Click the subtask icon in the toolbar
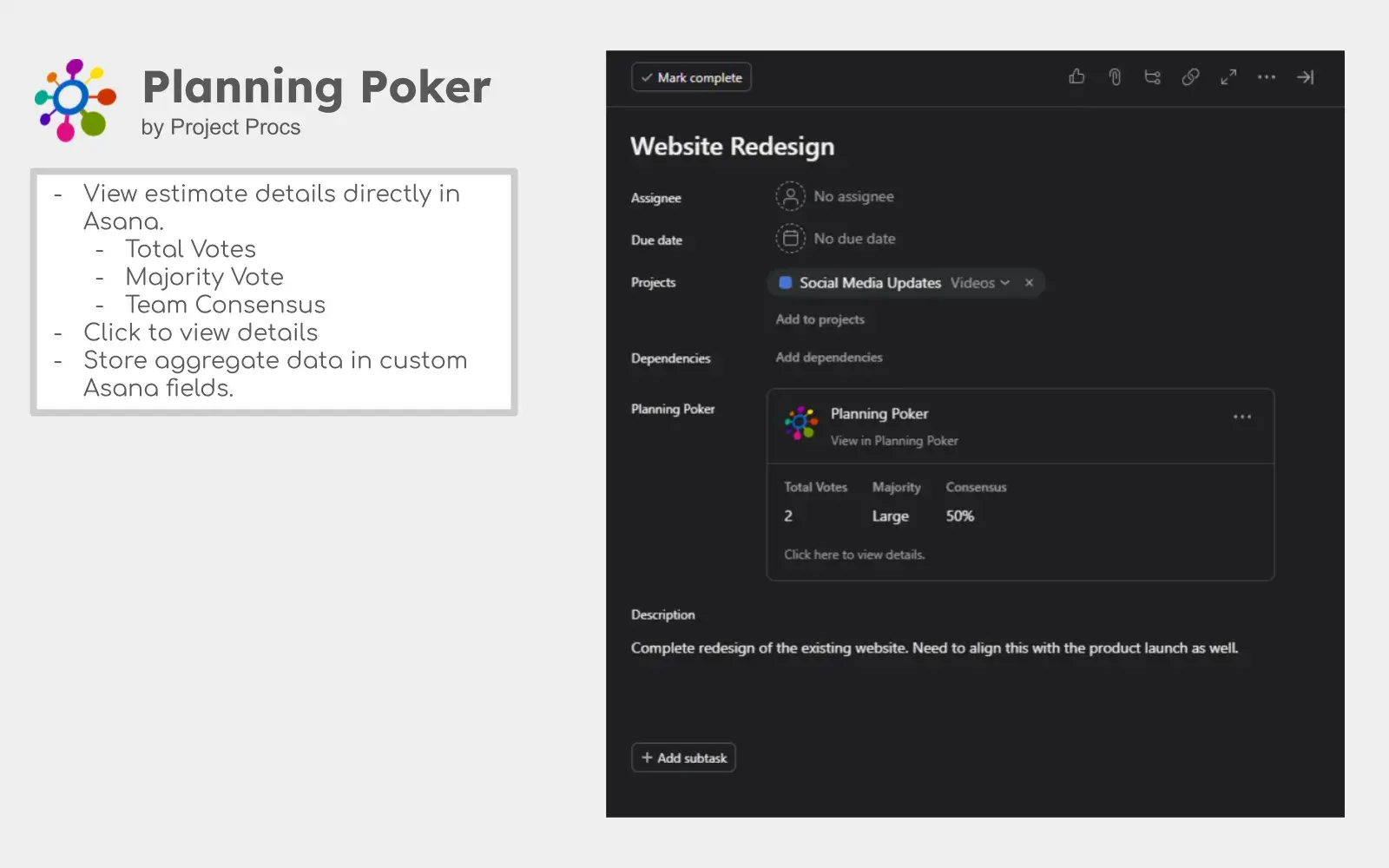The height and width of the screenshot is (868, 1389). pyautogui.click(x=1152, y=77)
